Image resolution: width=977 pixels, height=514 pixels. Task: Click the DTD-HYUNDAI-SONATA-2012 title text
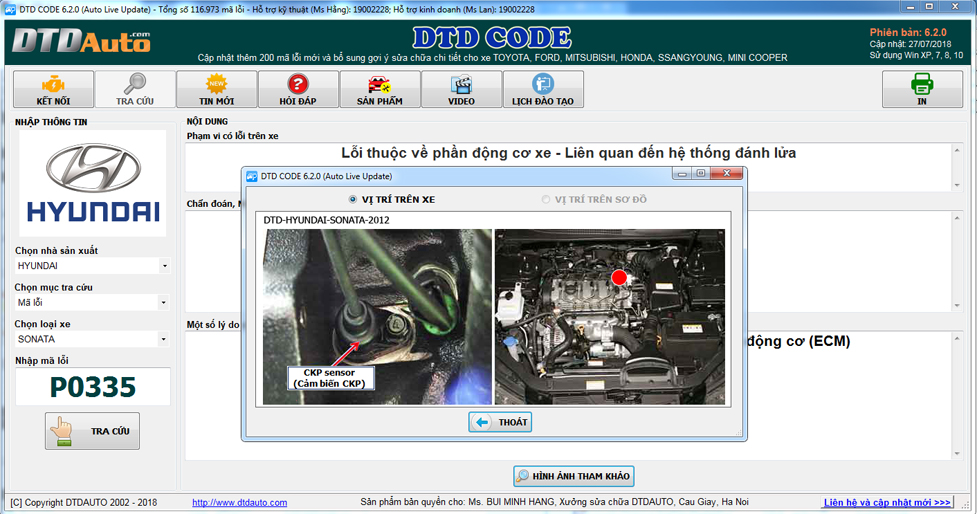click(326, 220)
